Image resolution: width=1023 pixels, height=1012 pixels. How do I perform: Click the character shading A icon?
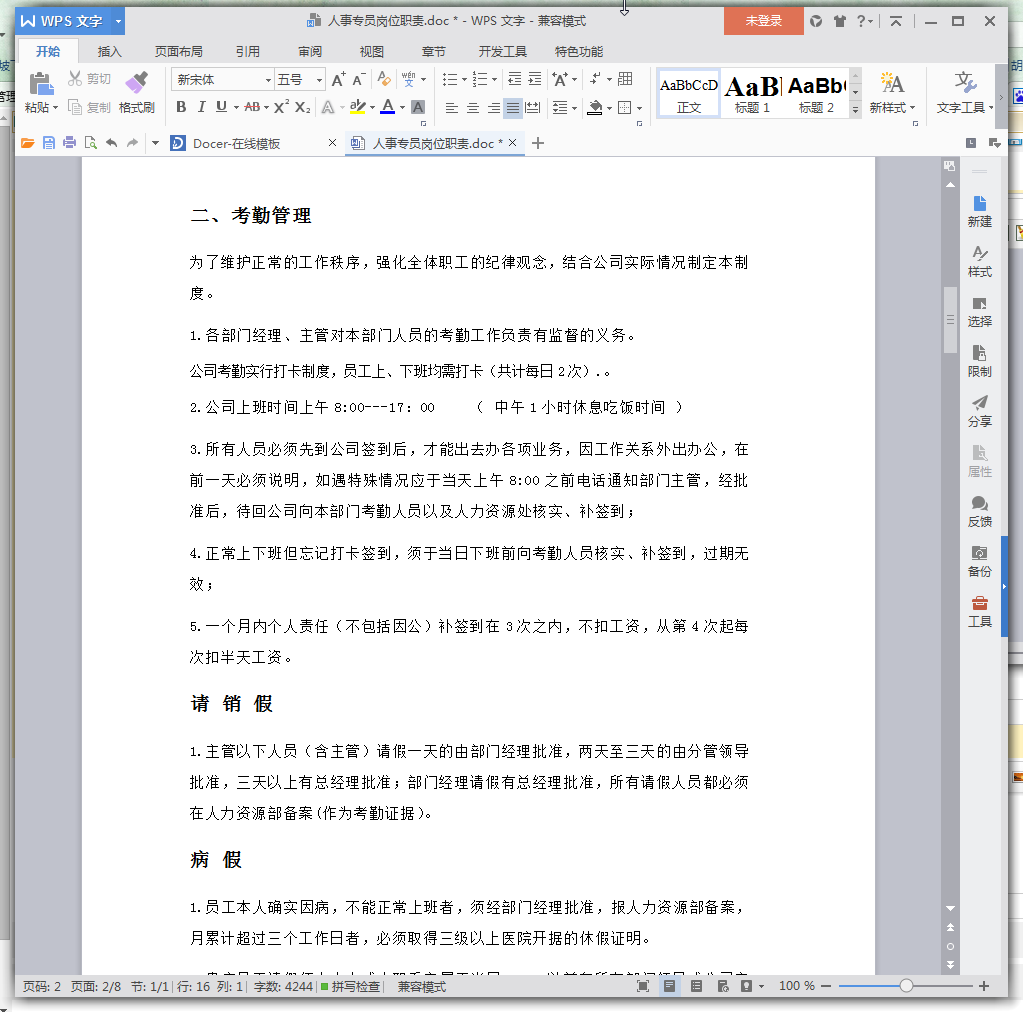click(x=419, y=107)
